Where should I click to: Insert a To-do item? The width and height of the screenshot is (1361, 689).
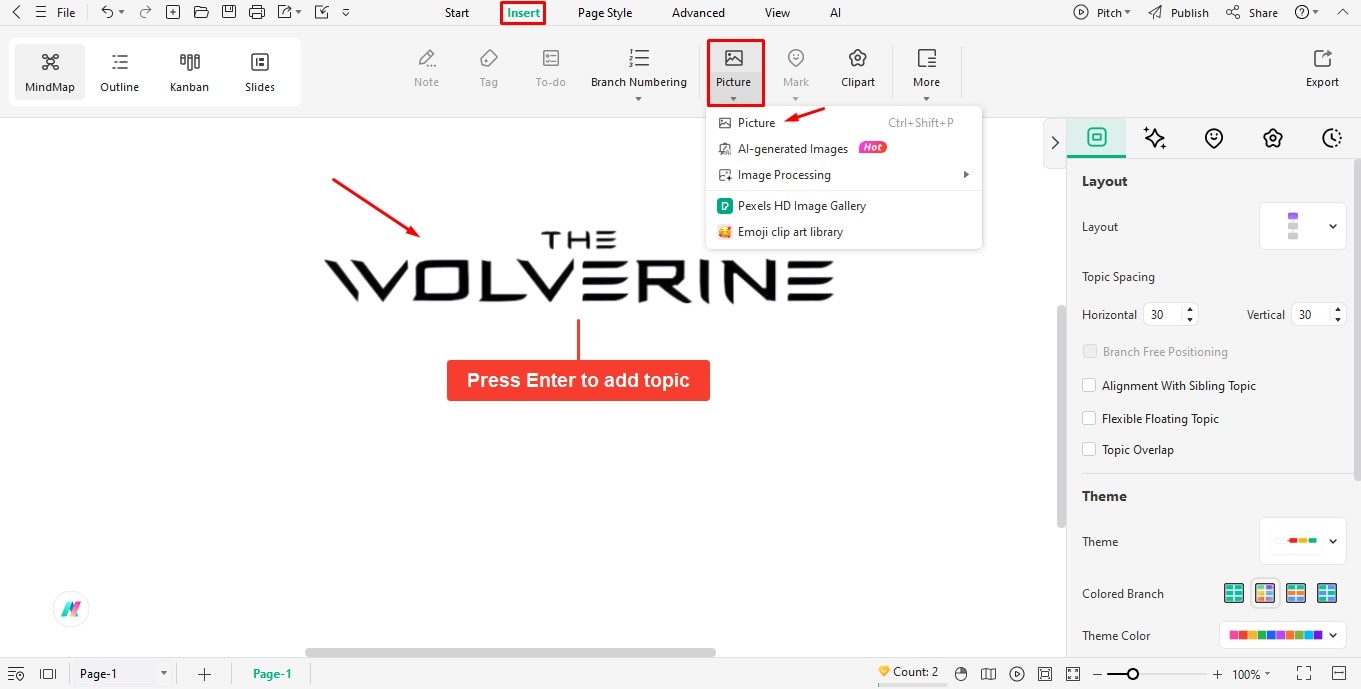tap(551, 69)
